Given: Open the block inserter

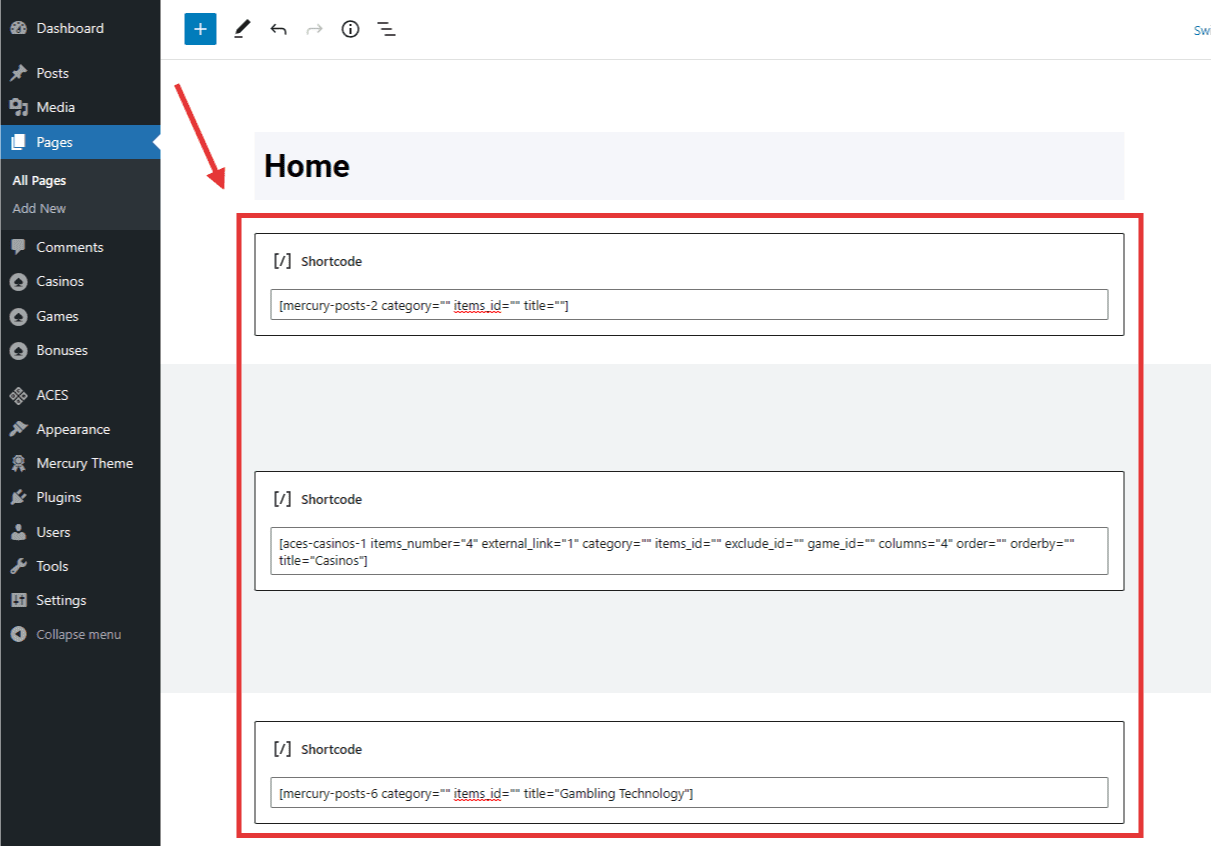Looking at the screenshot, I should 200,29.
